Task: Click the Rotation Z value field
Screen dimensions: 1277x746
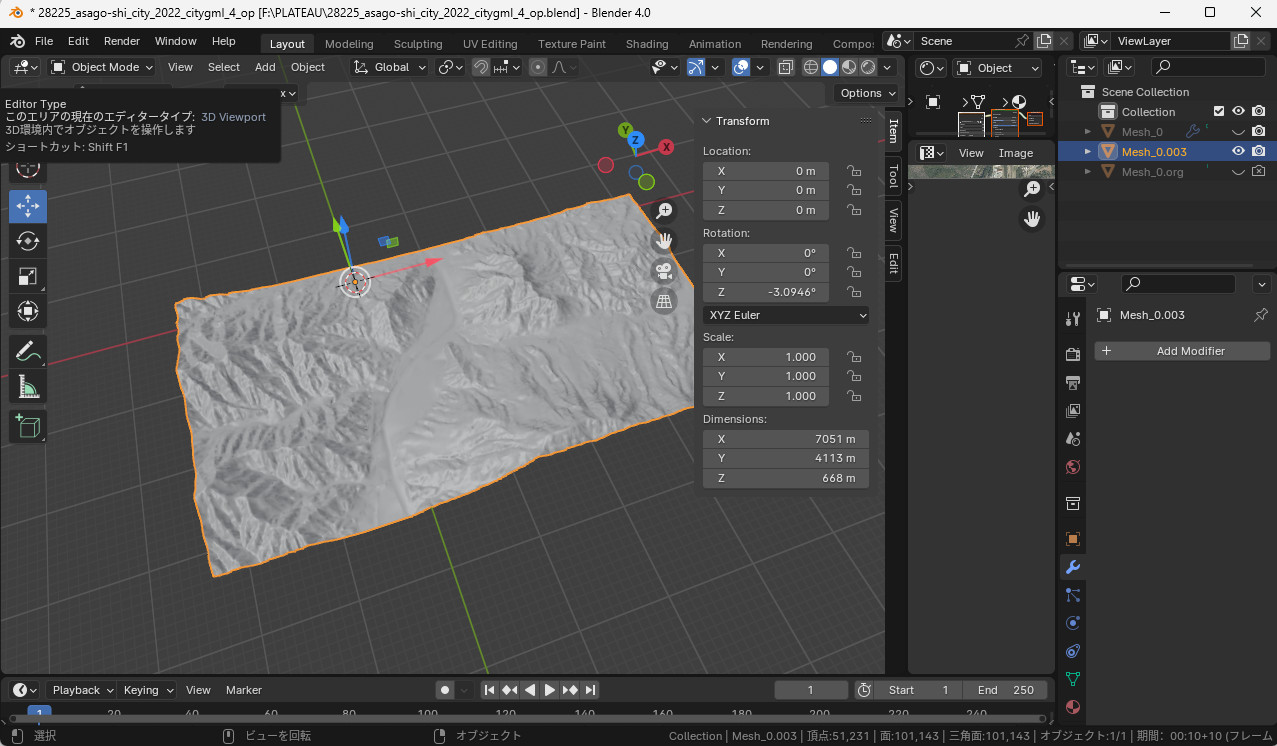Action: pyautogui.click(x=766, y=292)
